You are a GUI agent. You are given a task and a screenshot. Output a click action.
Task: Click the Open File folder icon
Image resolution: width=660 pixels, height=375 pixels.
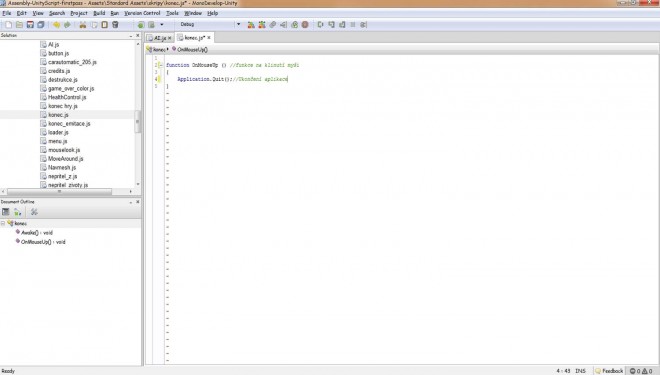click(x=19, y=25)
